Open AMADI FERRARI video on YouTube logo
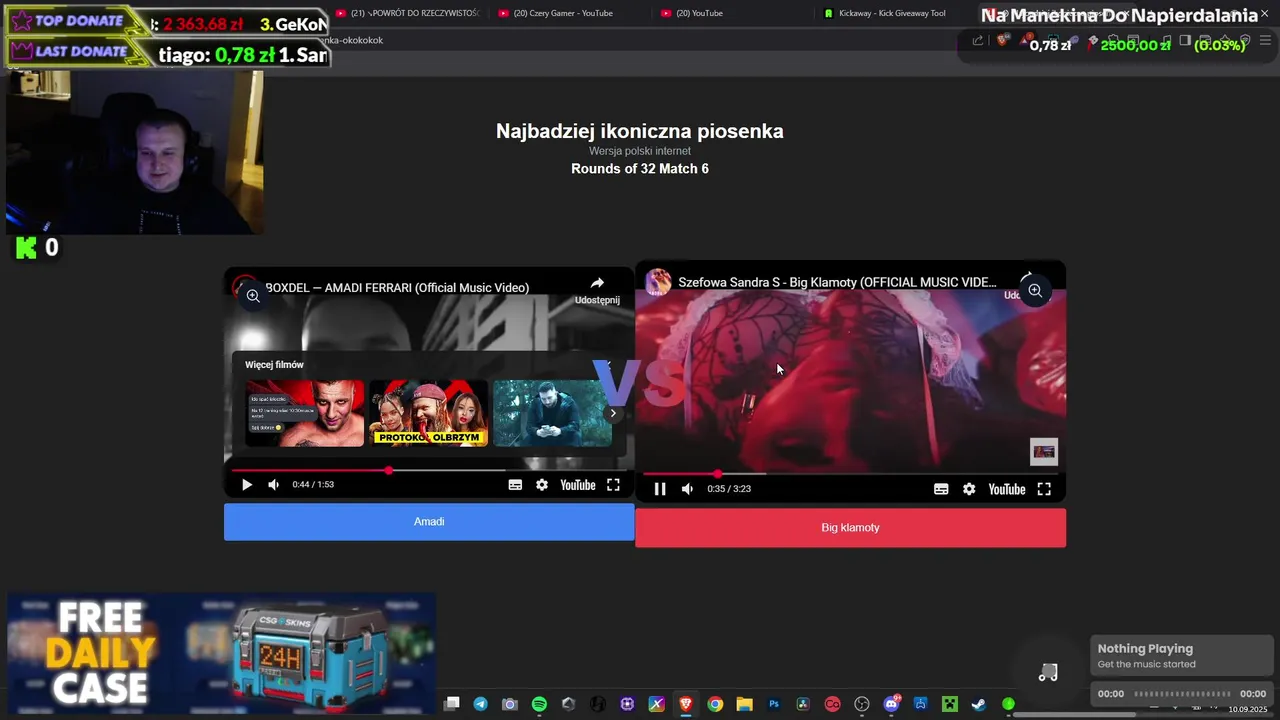Viewport: 1280px width, 720px height. point(578,485)
